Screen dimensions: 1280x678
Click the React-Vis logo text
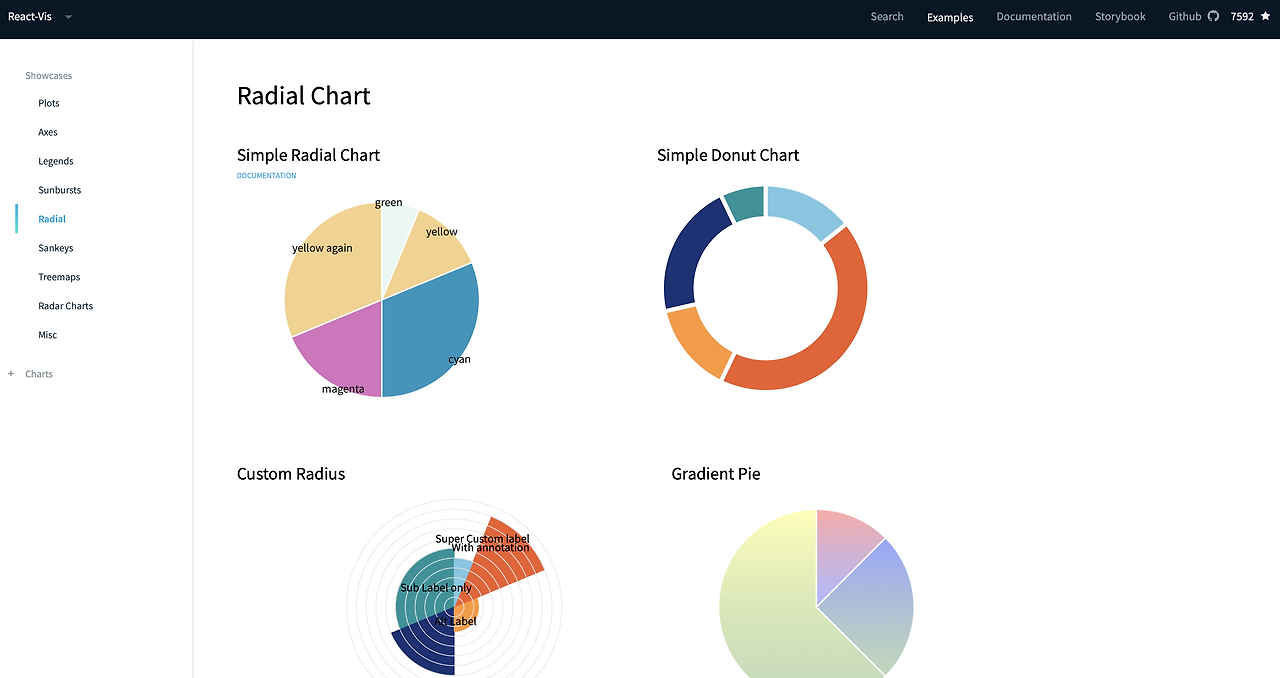coord(28,17)
